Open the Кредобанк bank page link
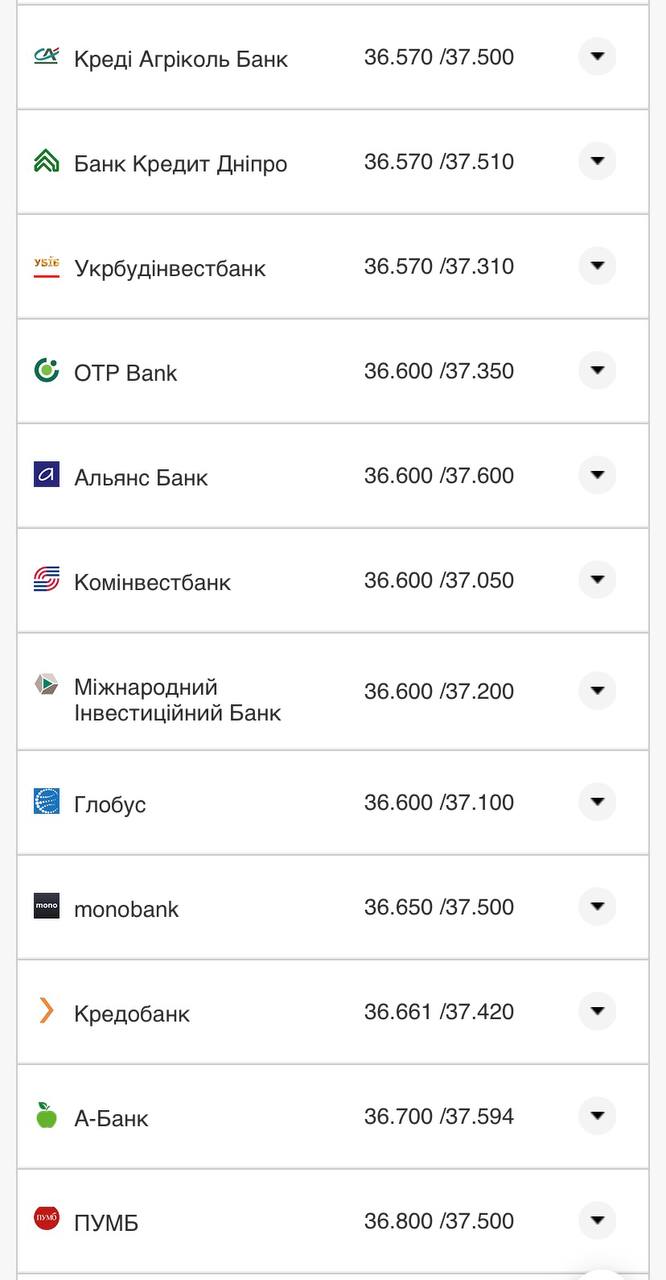Image resolution: width=666 pixels, height=1280 pixels. pyautogui.click(x=132, y=1013)
